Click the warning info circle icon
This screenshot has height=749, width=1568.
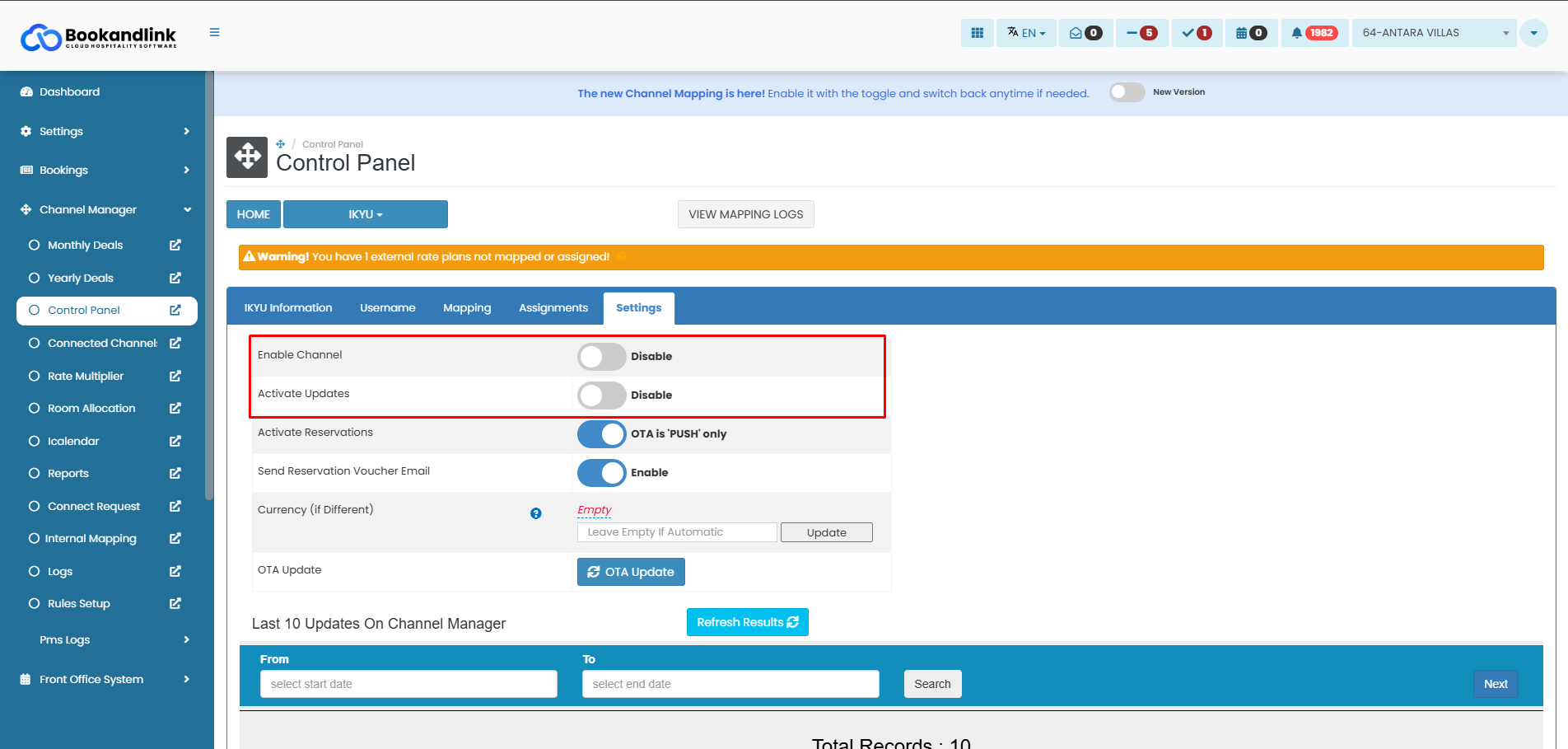point(622,257)
